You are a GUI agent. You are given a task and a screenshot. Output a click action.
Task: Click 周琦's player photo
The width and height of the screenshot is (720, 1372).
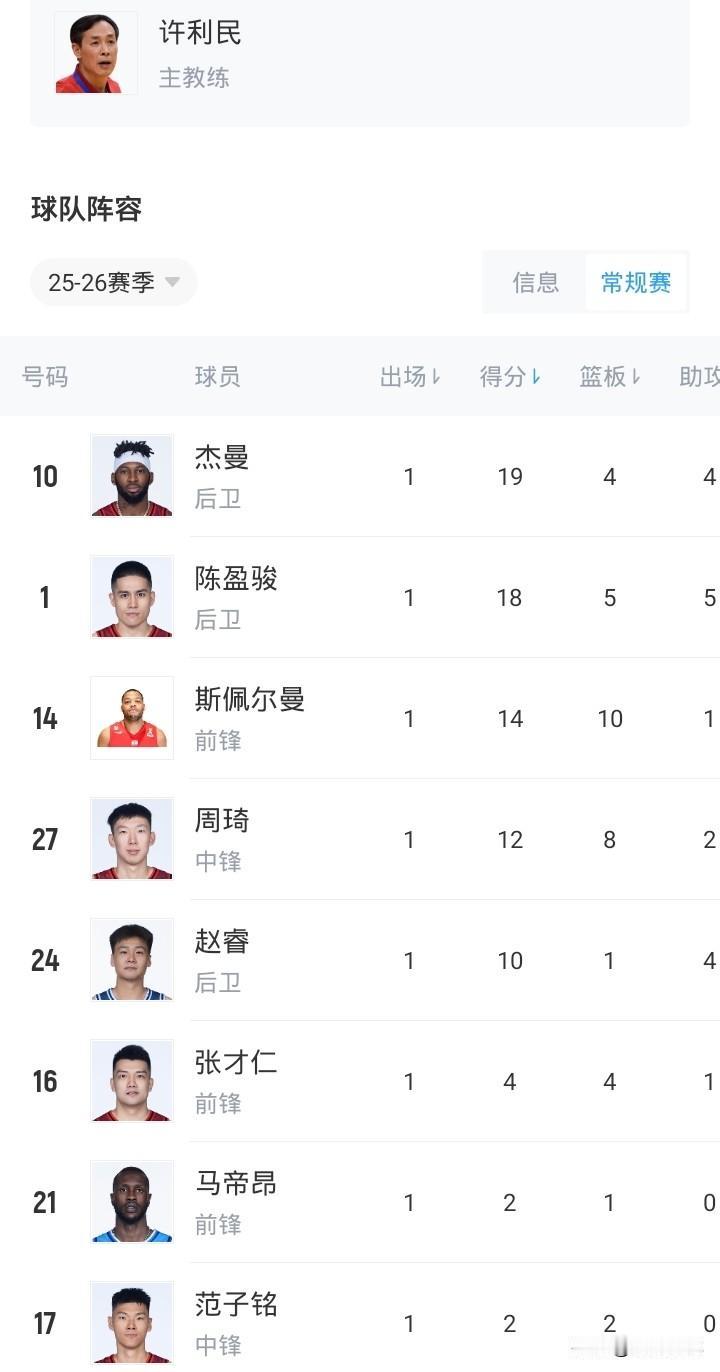point(131,839)
